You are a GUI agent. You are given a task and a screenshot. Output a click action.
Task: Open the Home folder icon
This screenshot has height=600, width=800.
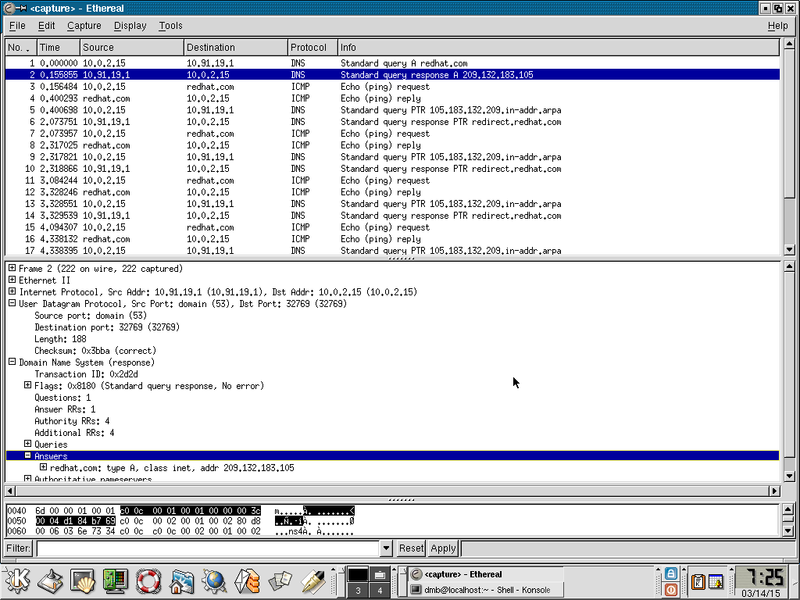(182, 581)
